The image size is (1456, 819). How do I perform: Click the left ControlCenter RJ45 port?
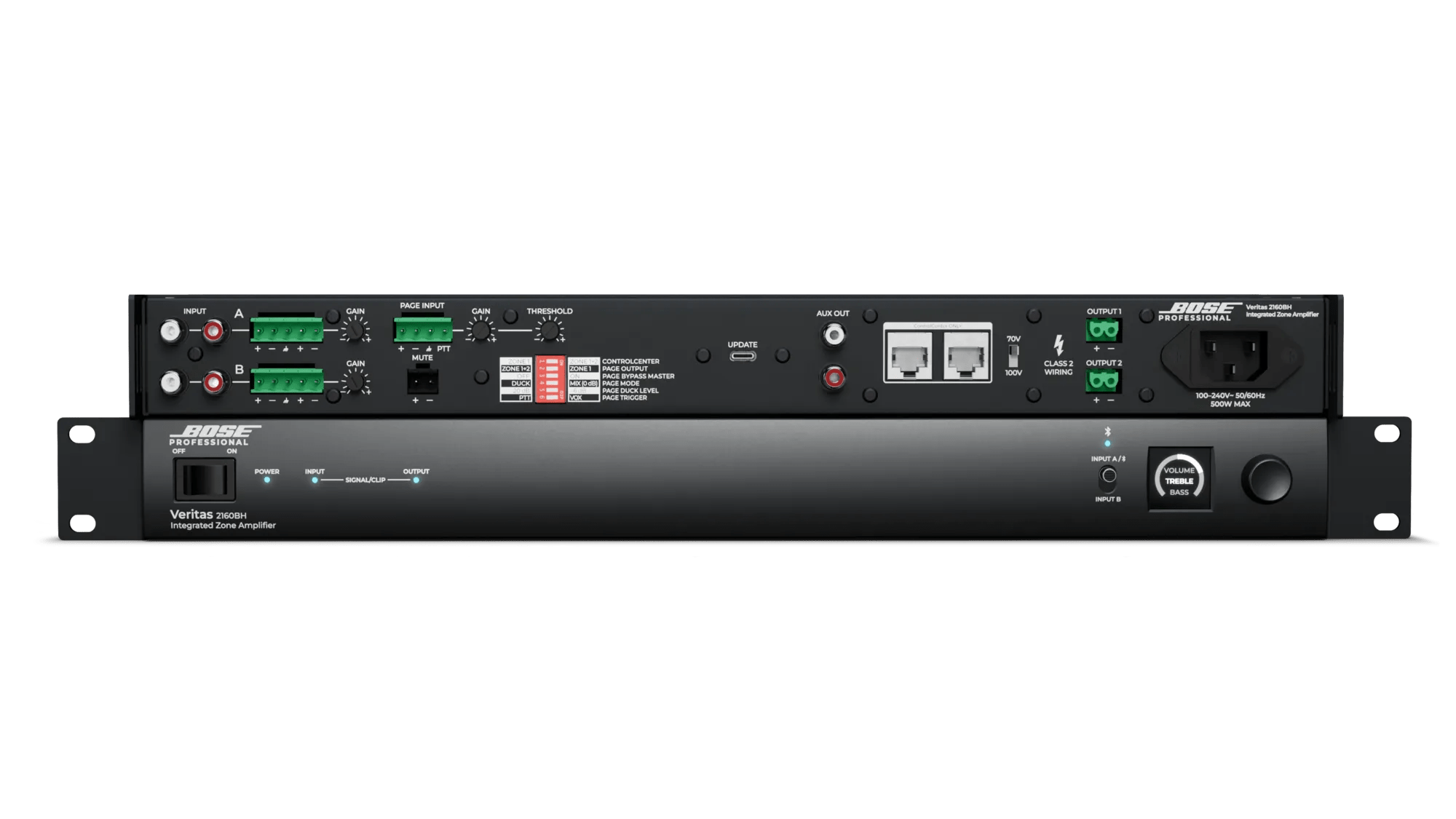coord(910,355)
